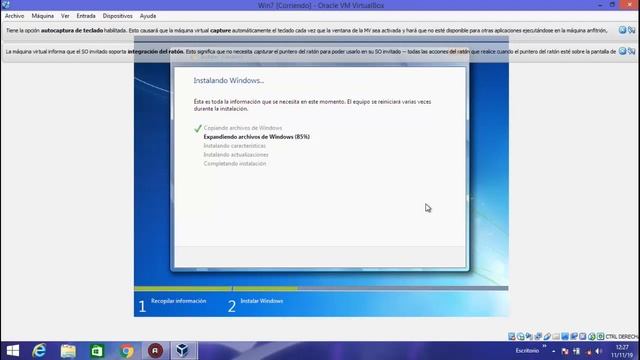The image size is (640, 360).
Task: Open File Explorer from taskbar
Action: click(68, 351)
